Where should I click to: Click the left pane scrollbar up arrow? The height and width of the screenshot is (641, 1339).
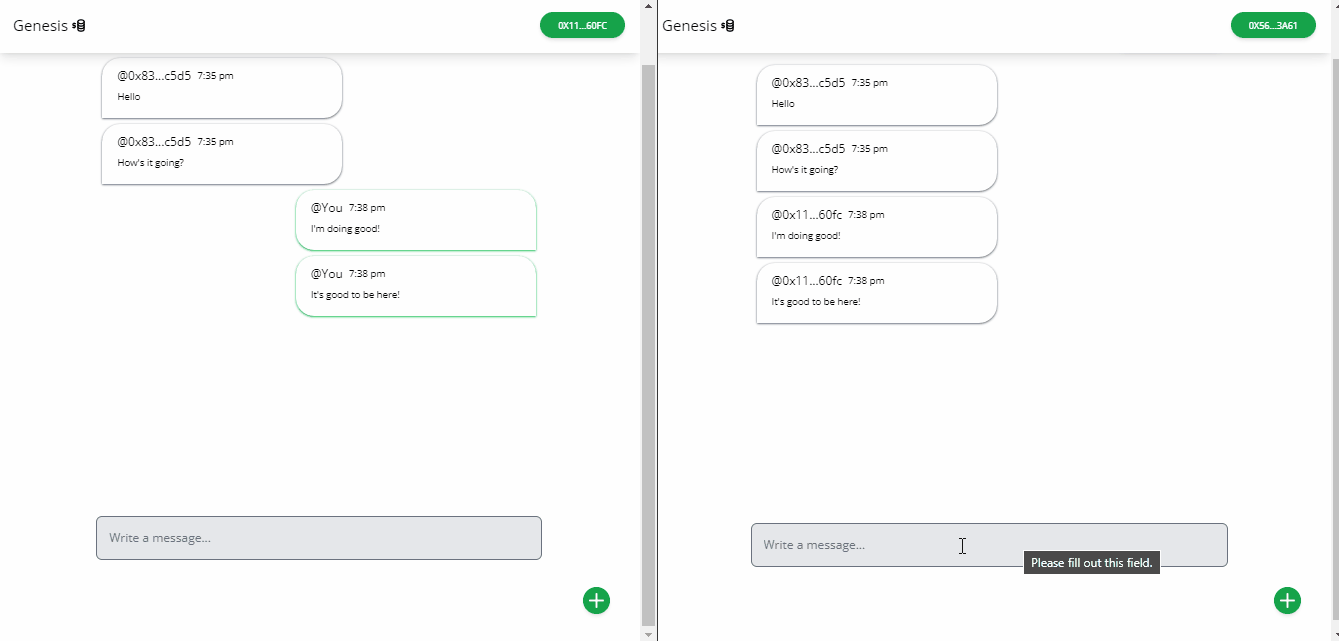(647, 6)
